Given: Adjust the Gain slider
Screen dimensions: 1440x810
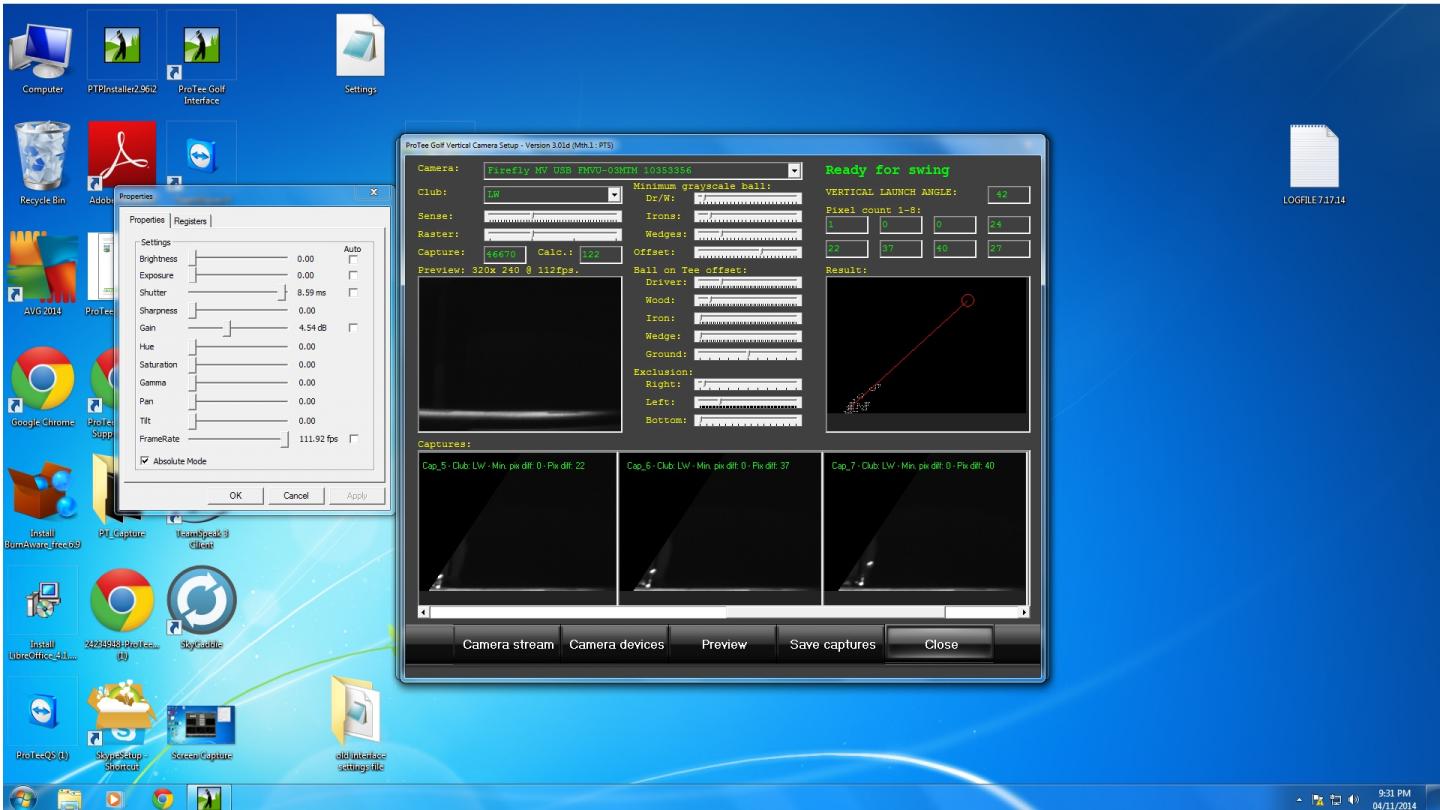Looking at the screenshot, I should 238,328.
